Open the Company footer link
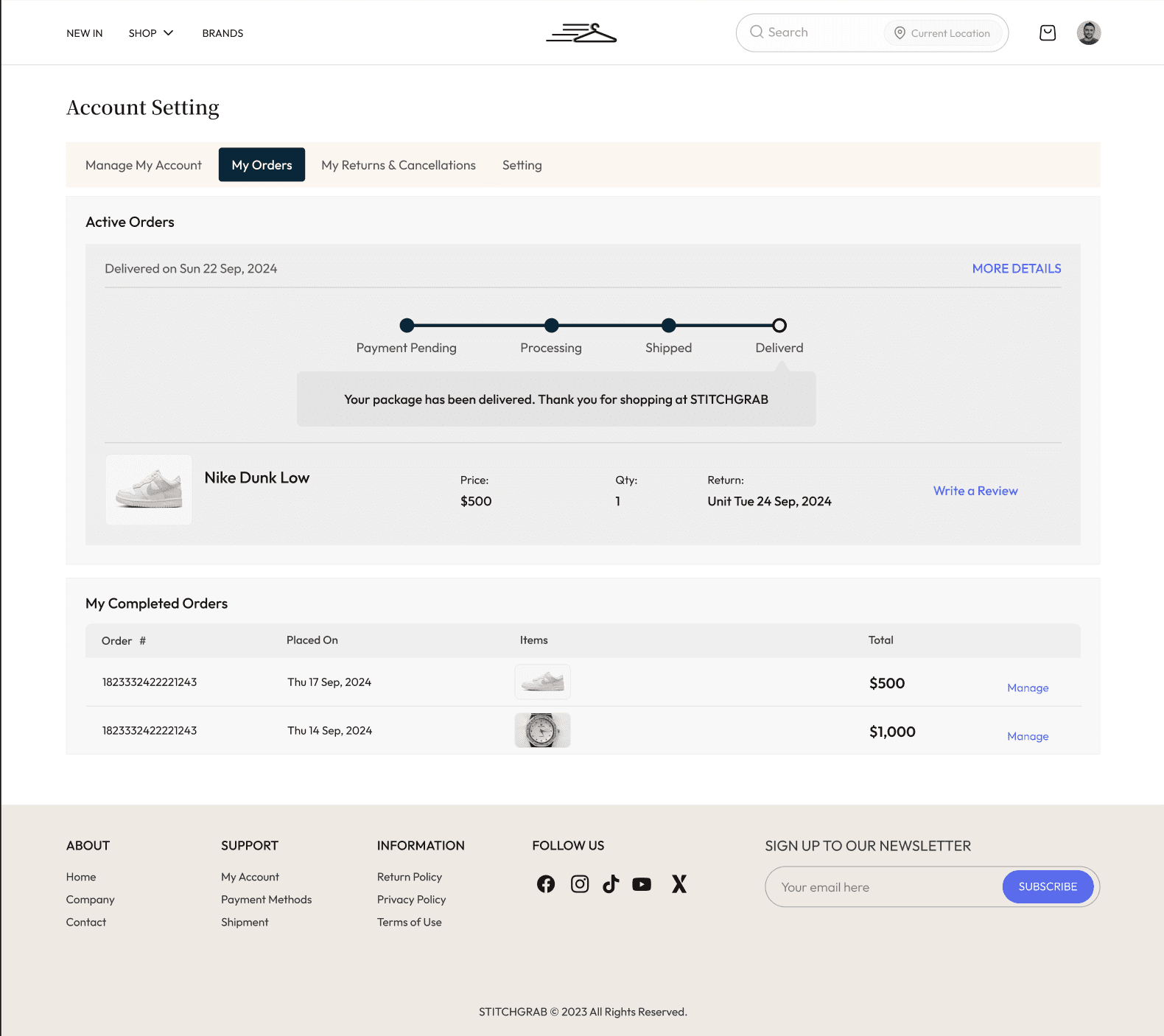Image resolution: width=1164 pixels, height=1036 pixels. point(91,900)
